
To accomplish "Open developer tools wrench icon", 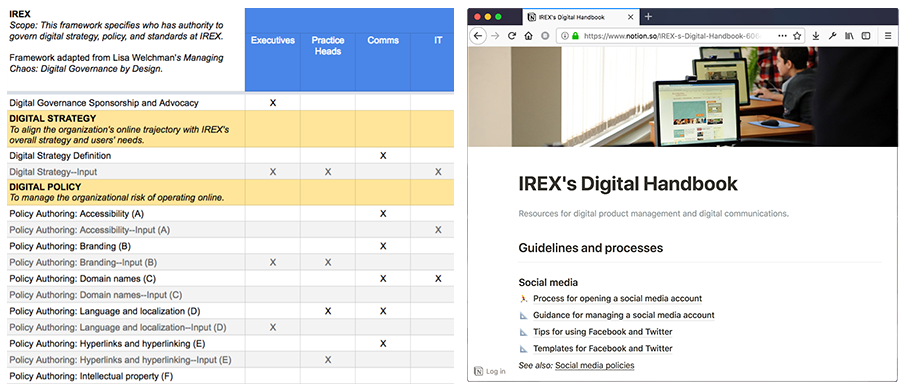I will [833, 36].
